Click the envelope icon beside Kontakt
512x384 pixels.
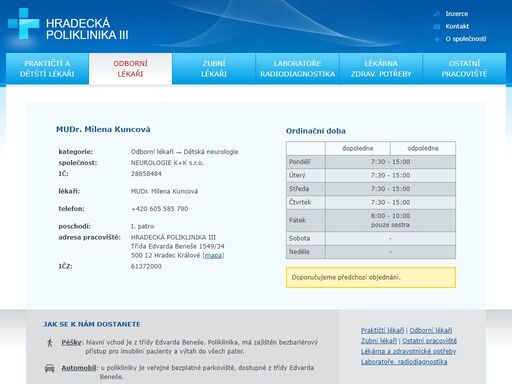pos(437,26)
